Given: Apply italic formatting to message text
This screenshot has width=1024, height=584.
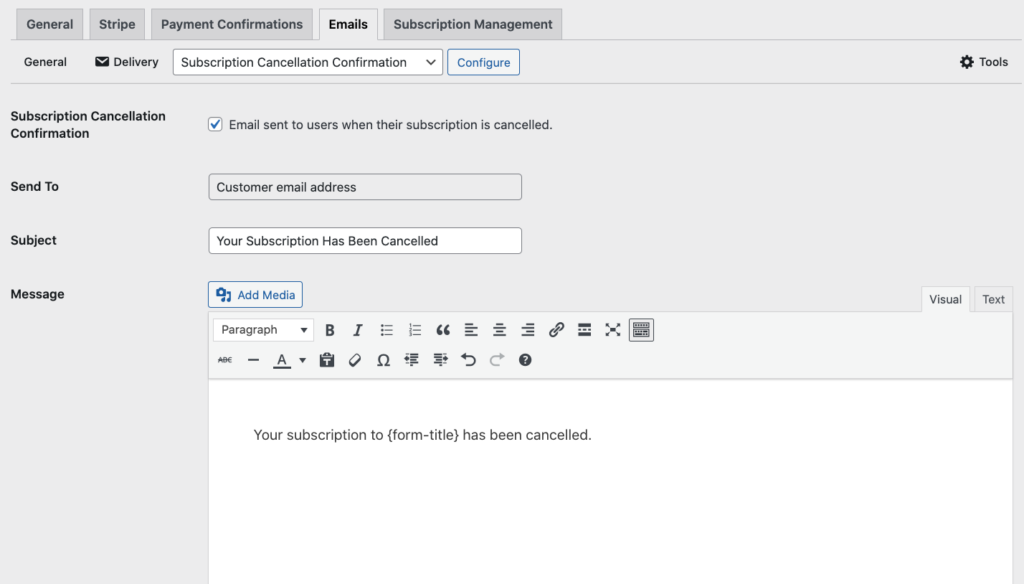Looking at the screenshot, I should coord(358,330).
